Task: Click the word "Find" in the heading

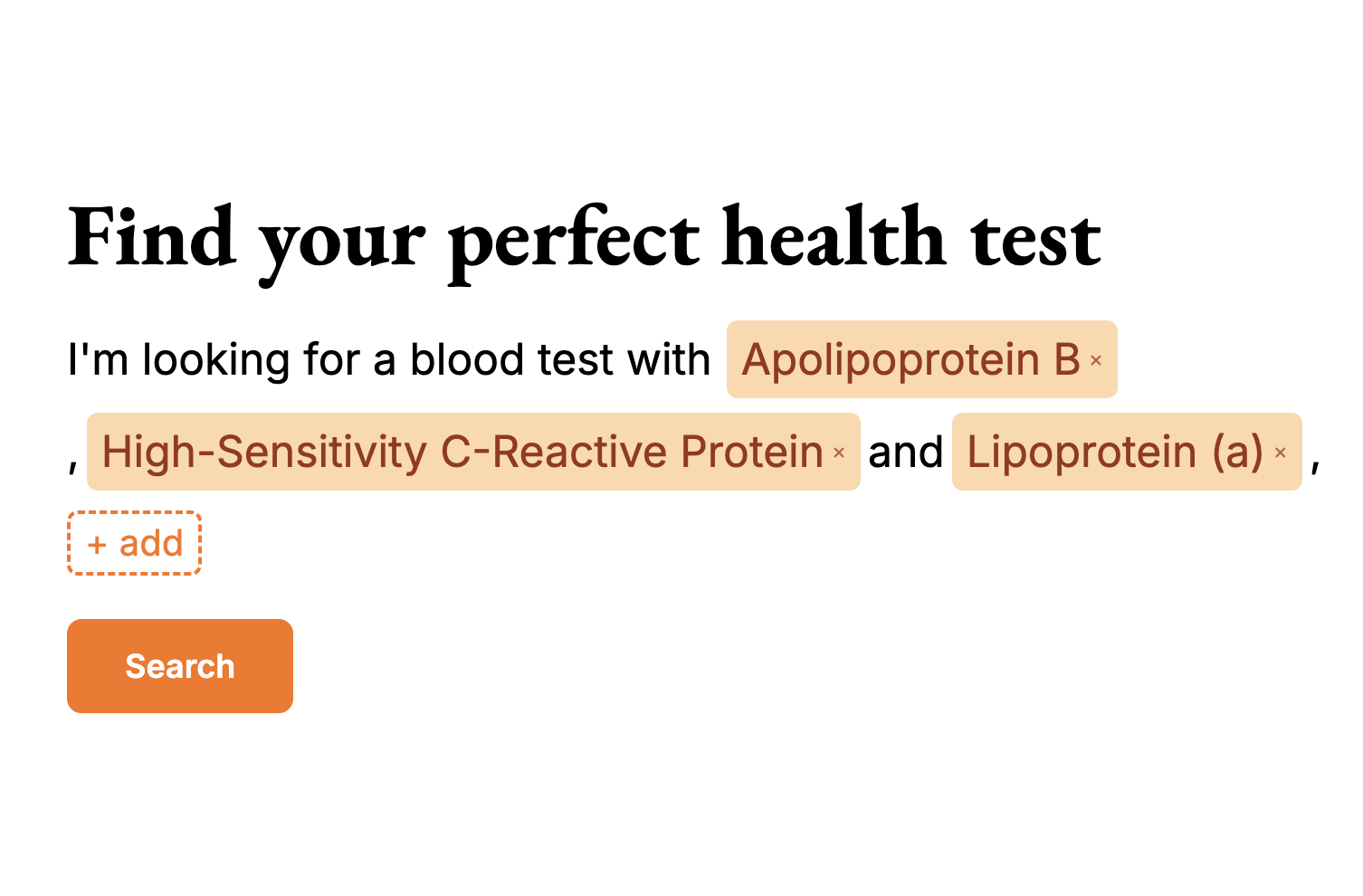Action: click(x=152, y=237)
